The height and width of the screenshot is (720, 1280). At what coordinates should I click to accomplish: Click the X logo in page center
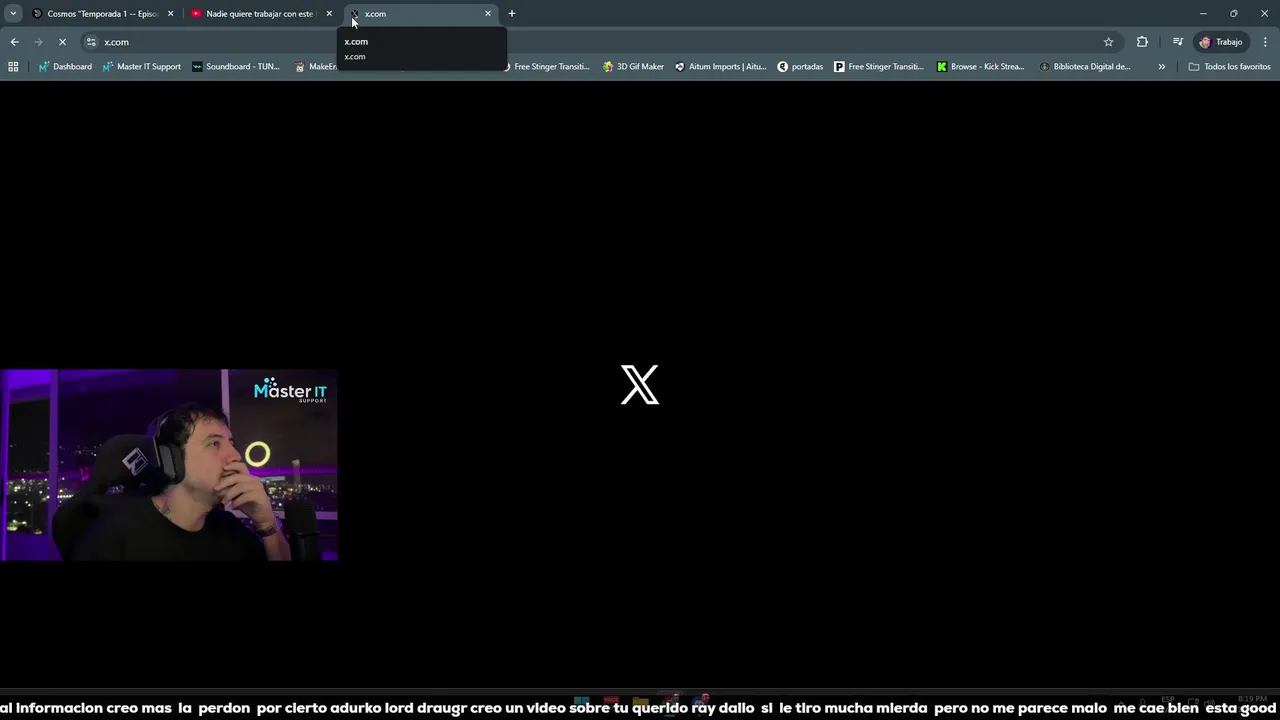[x=640, y=385]
